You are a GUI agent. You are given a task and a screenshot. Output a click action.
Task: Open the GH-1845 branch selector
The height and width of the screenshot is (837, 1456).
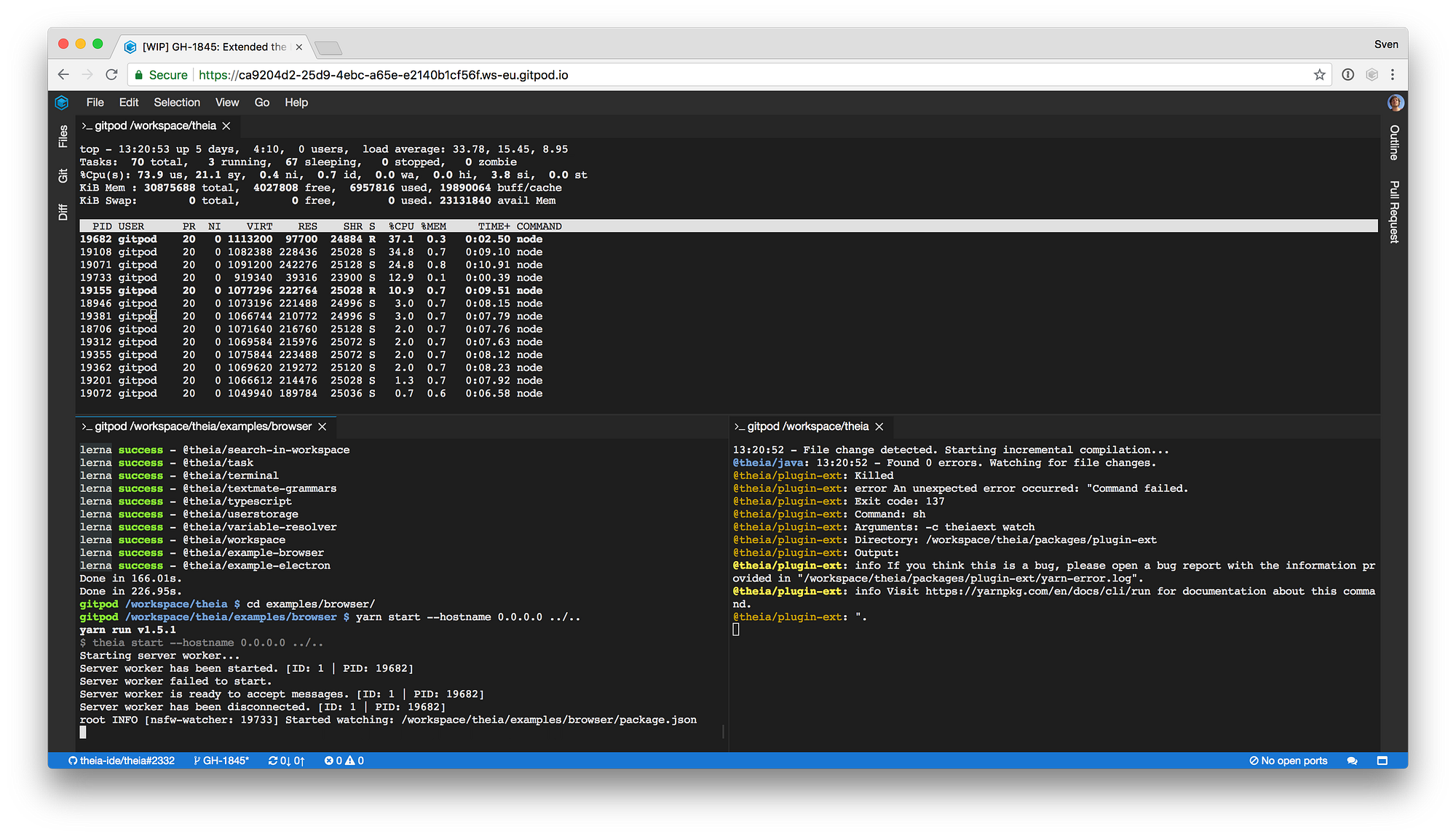221,761
